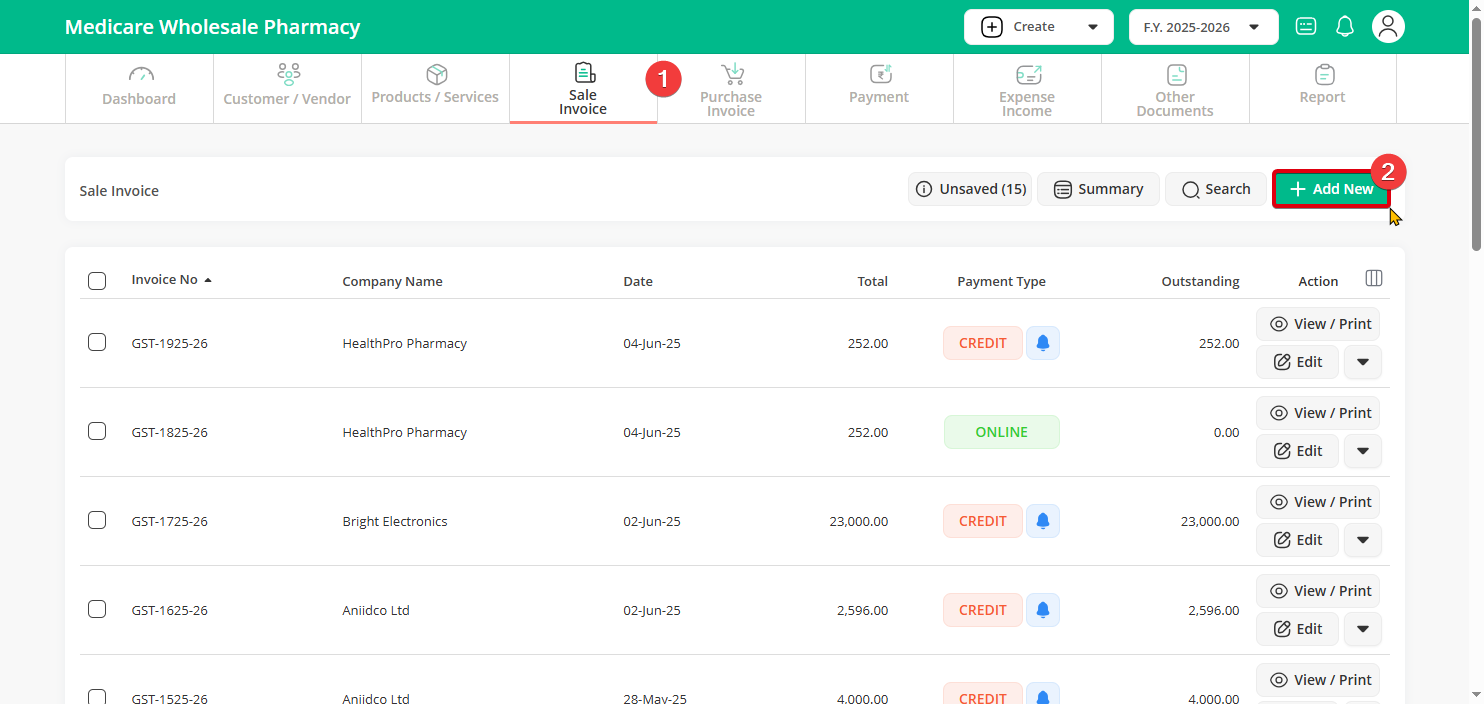Check the box for invoice GST-1925-26
Viewport: 1484px width, 704px height.
(x=97, y=343)
